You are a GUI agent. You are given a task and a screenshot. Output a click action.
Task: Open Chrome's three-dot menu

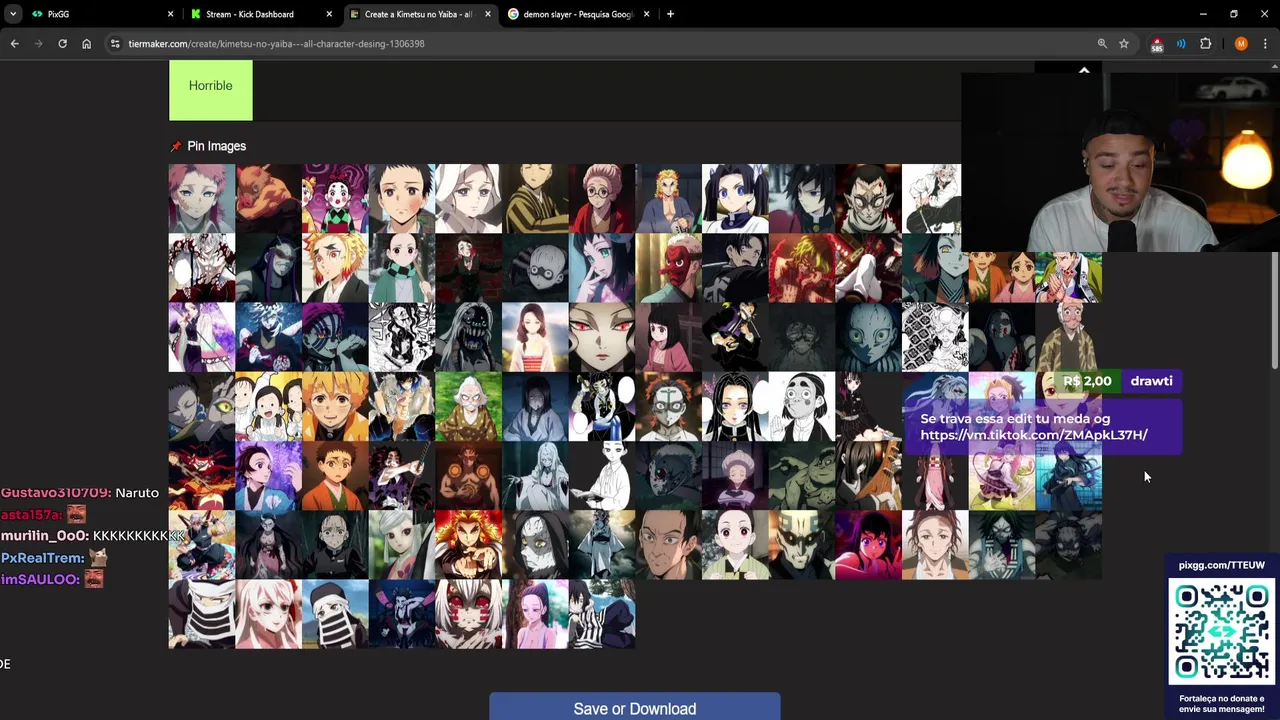[x=1265, y=44]
